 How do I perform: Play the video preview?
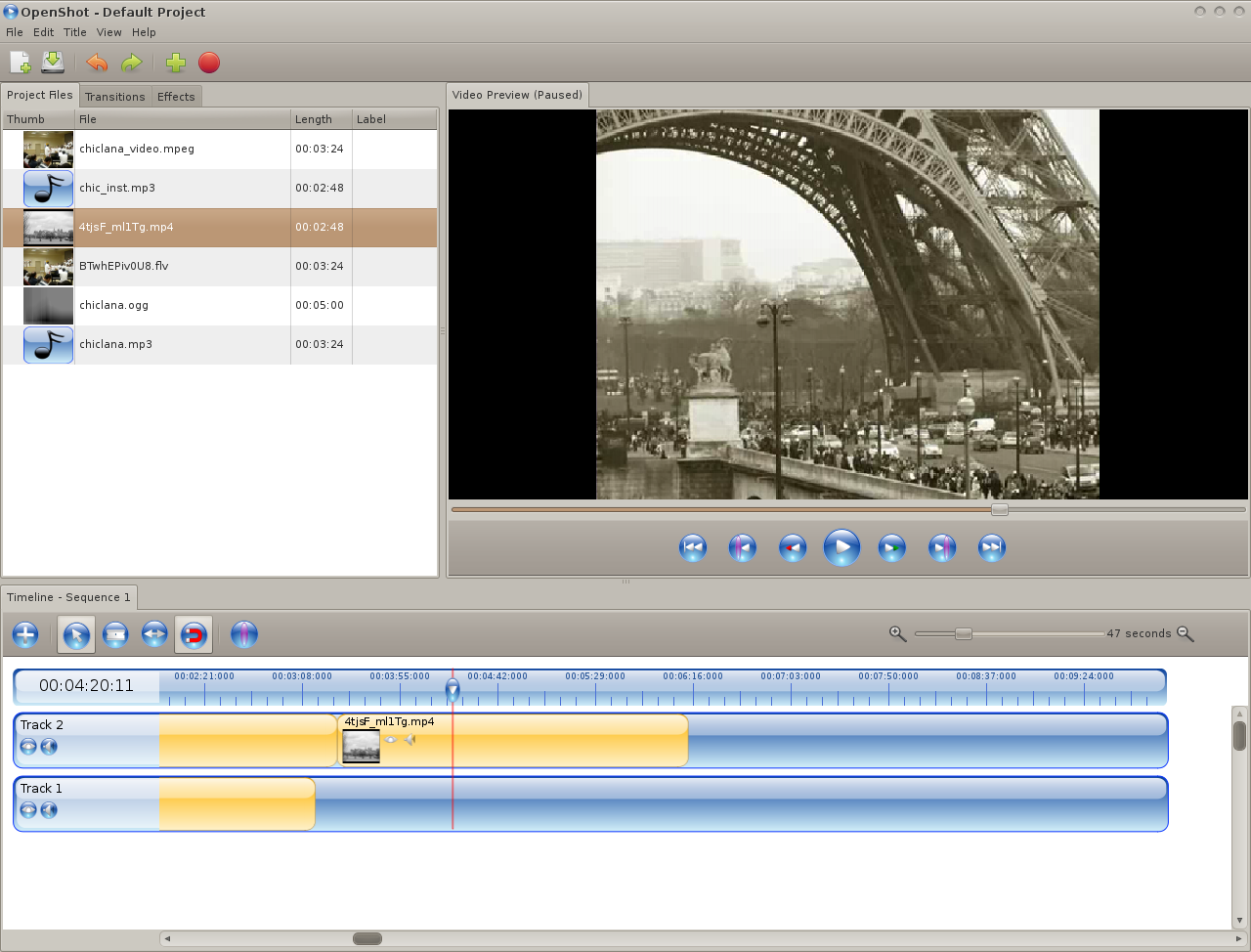click(842, 547)
